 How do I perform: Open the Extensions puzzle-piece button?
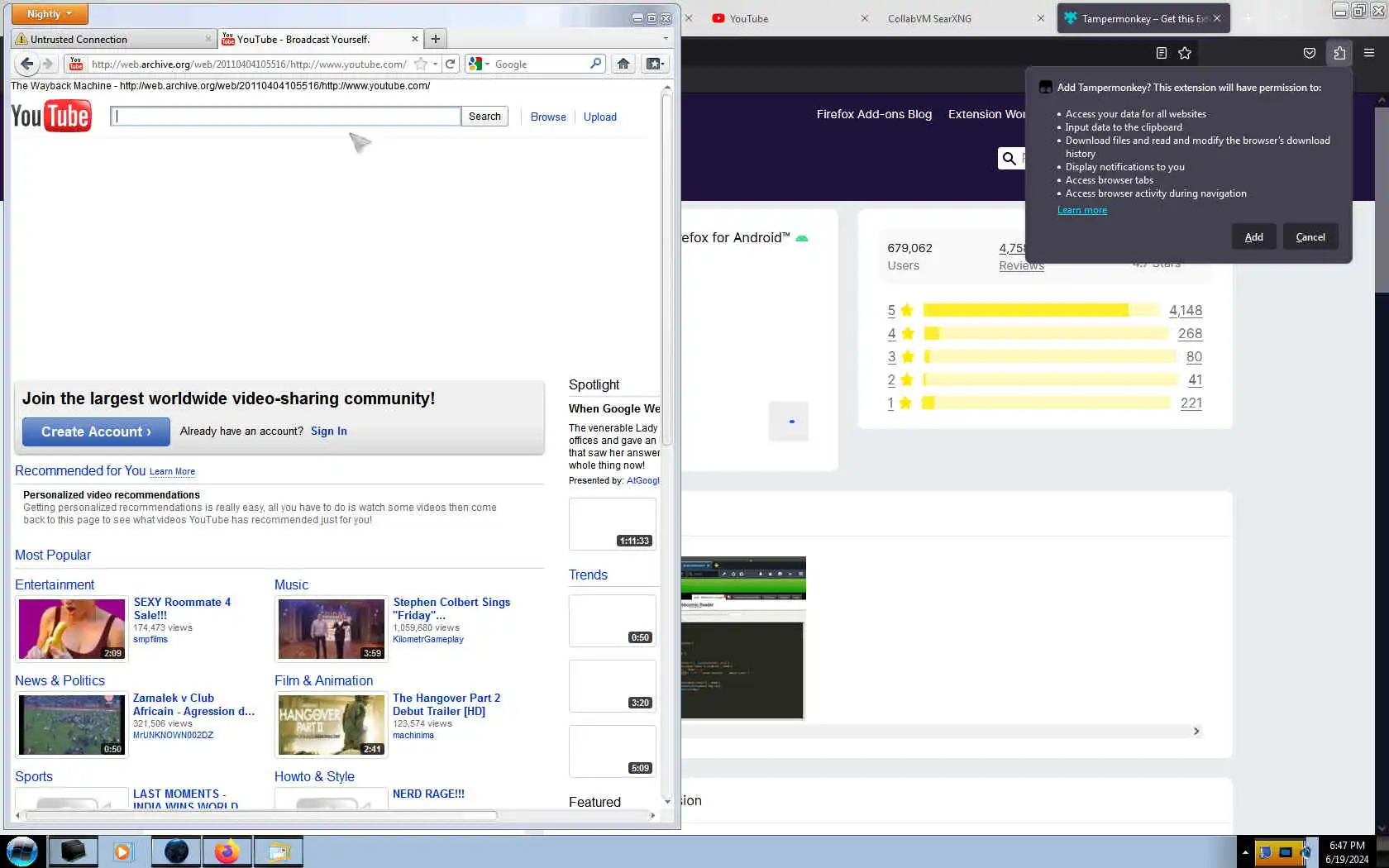[x=1339, y=53]
